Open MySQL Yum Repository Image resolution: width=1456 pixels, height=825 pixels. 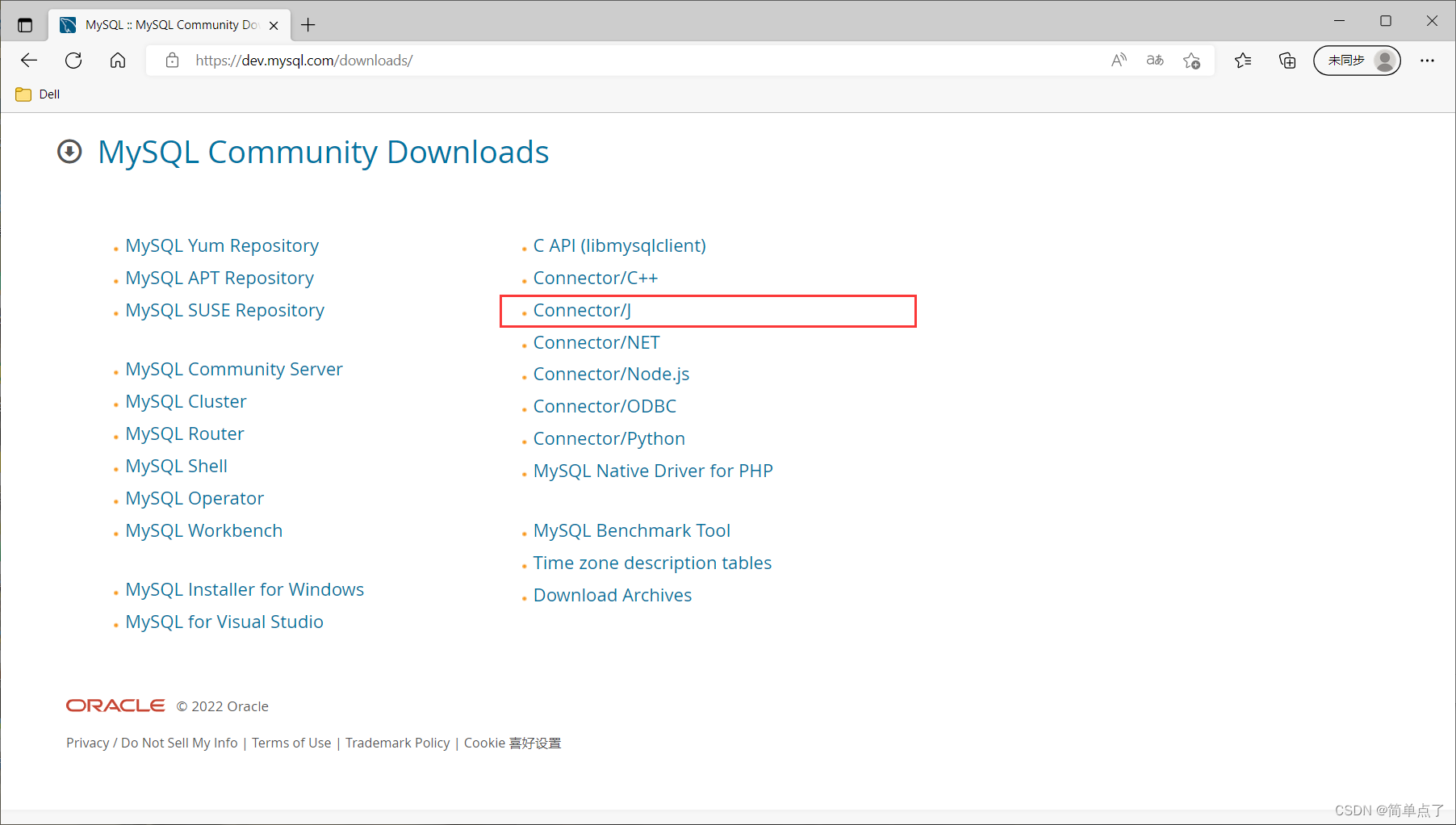tap(222, 245)
